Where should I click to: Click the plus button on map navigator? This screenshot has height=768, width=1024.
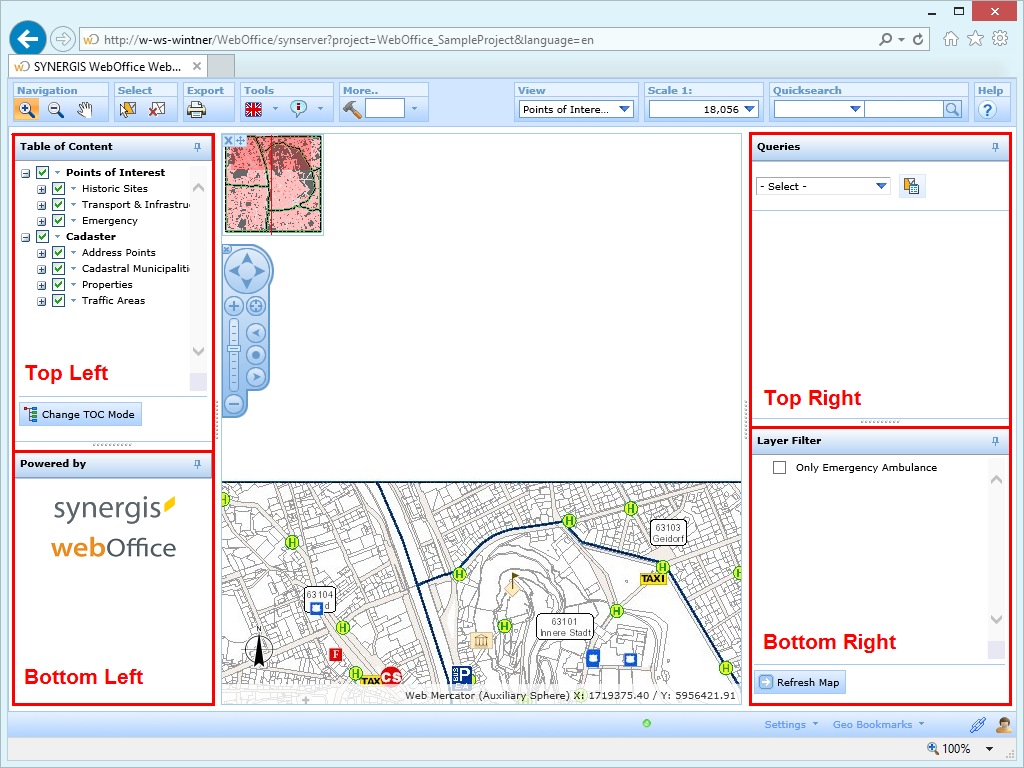coord(233,306)
